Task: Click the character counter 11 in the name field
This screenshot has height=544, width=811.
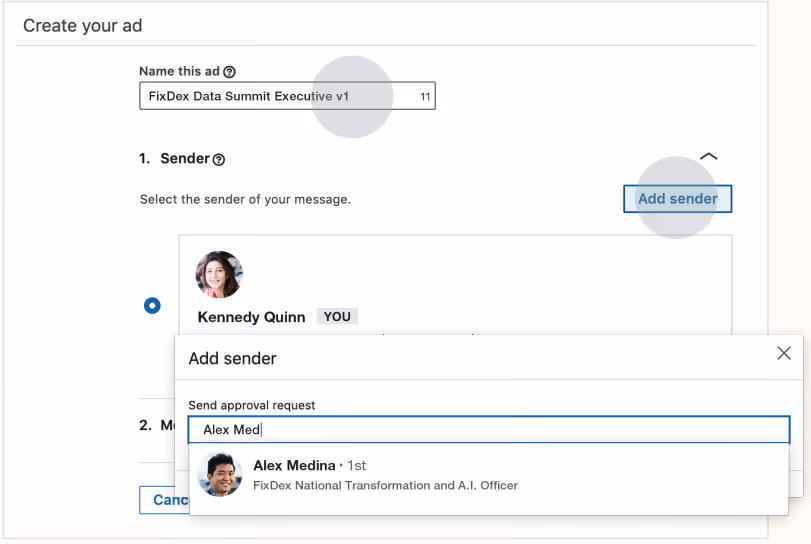Action: tap(425, 97)
